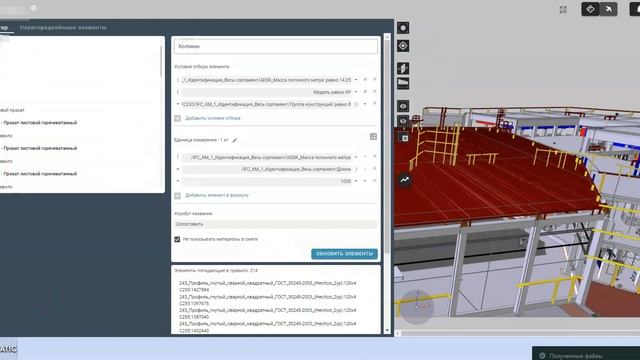Click the left list panel scrollbar

point(161,61)
